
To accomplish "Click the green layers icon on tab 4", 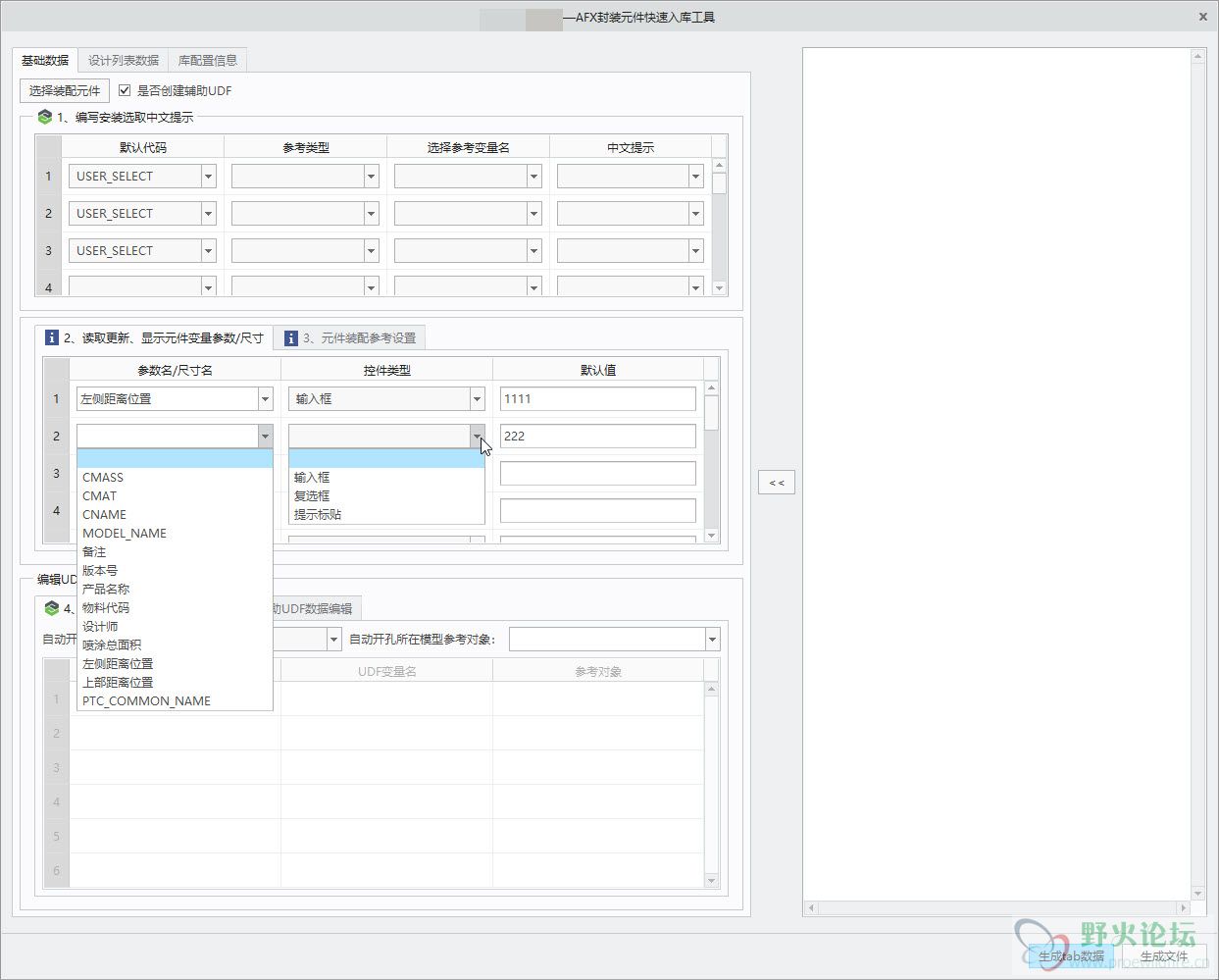I will pyautogui.click(x=52, y=608).
